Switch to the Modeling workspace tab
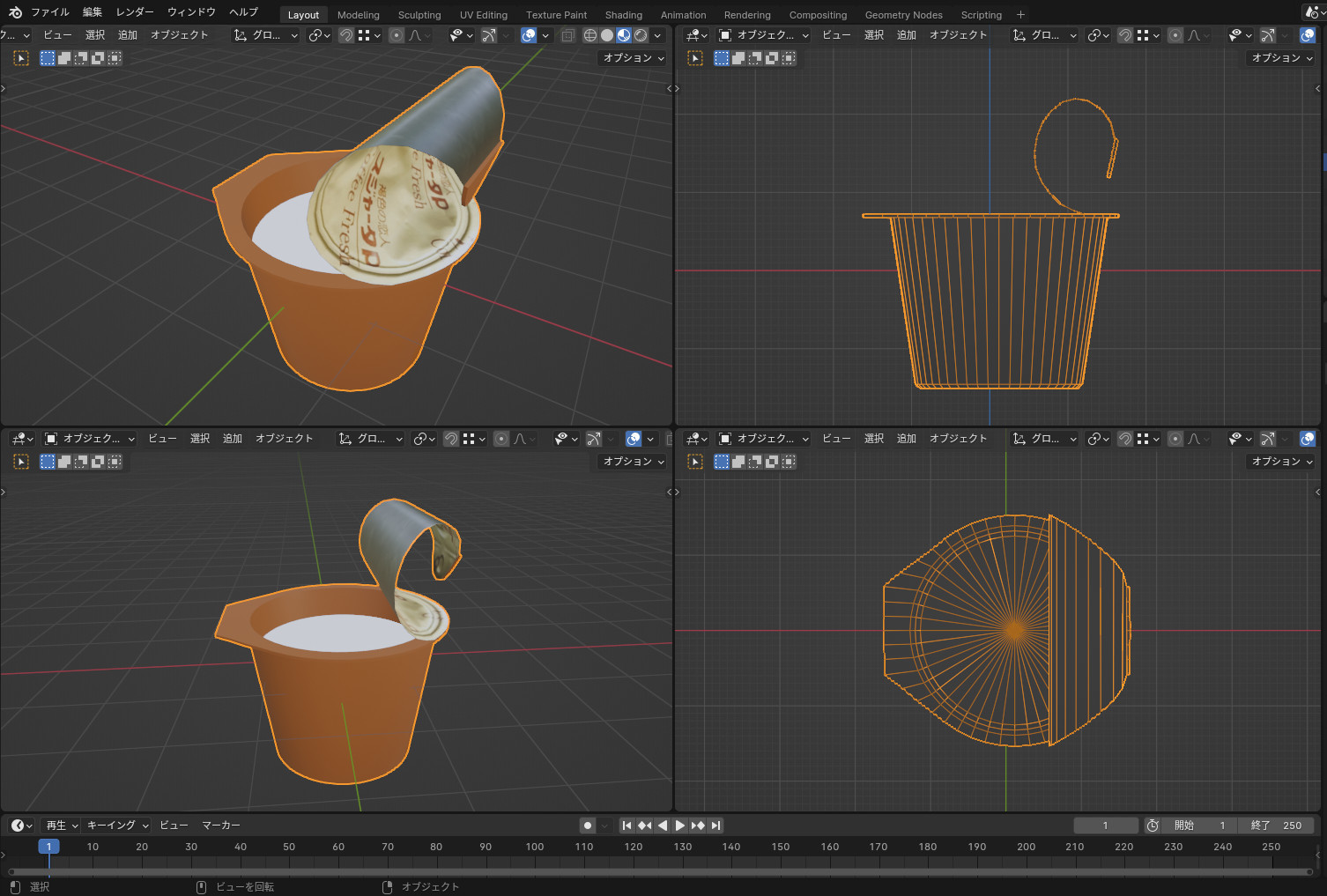The image size is (1327, 896). 359,15
